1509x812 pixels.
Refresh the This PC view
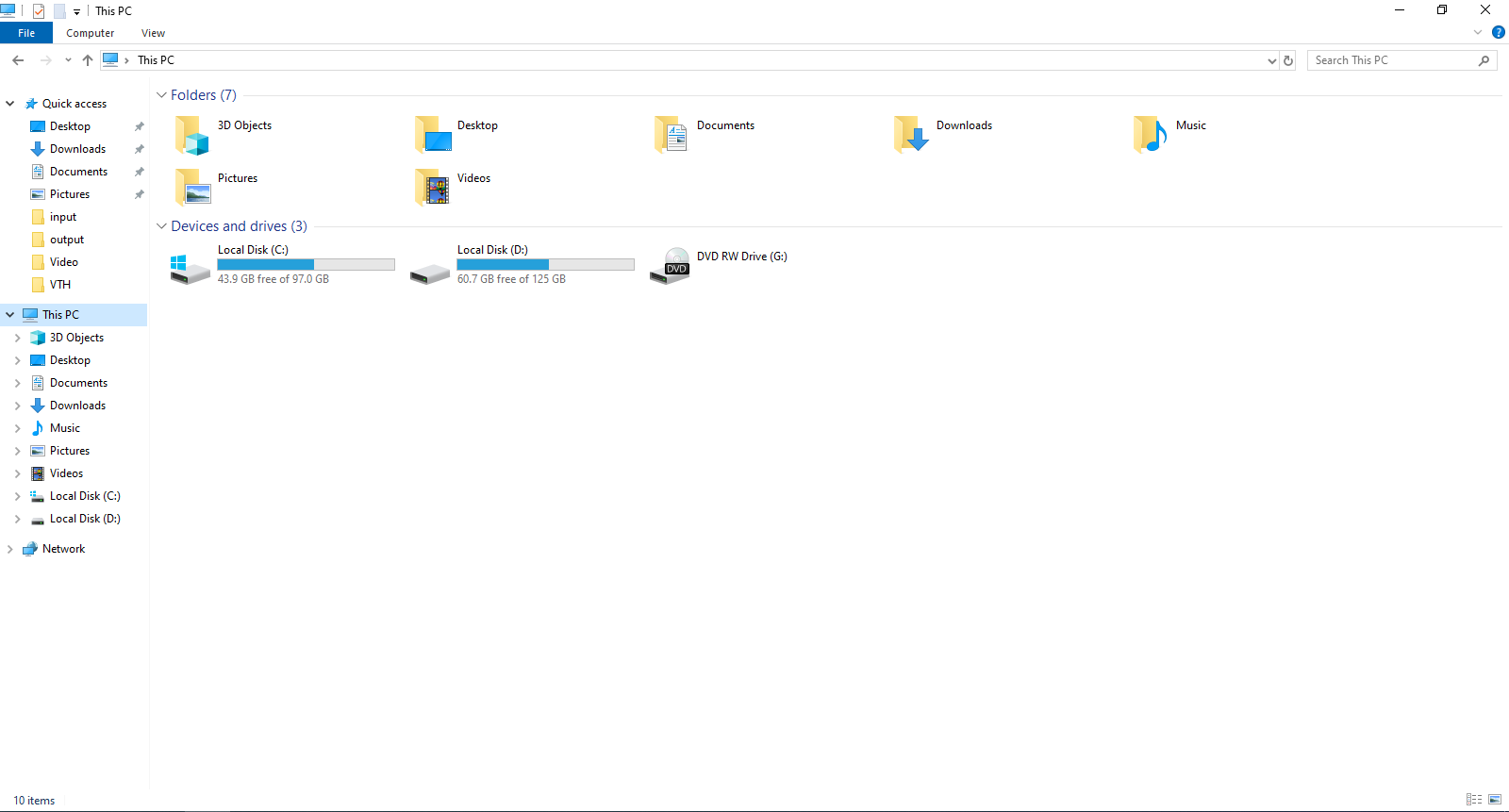[1288, 60]
